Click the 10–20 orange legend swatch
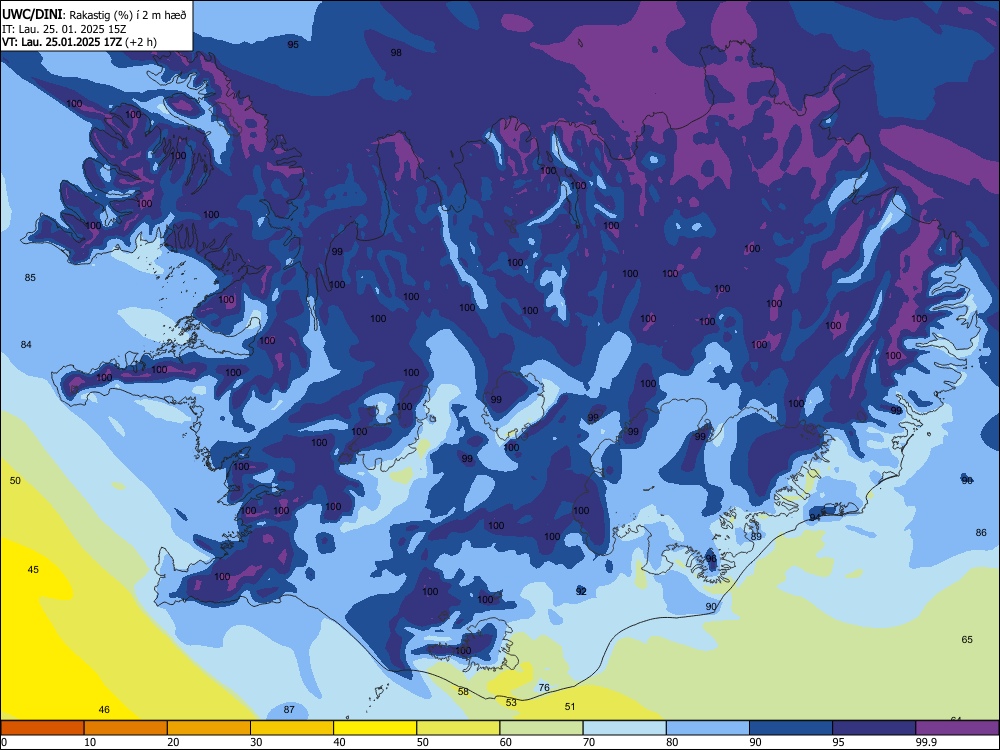The width and height of the screenshot is (1000, 750). 126,728
